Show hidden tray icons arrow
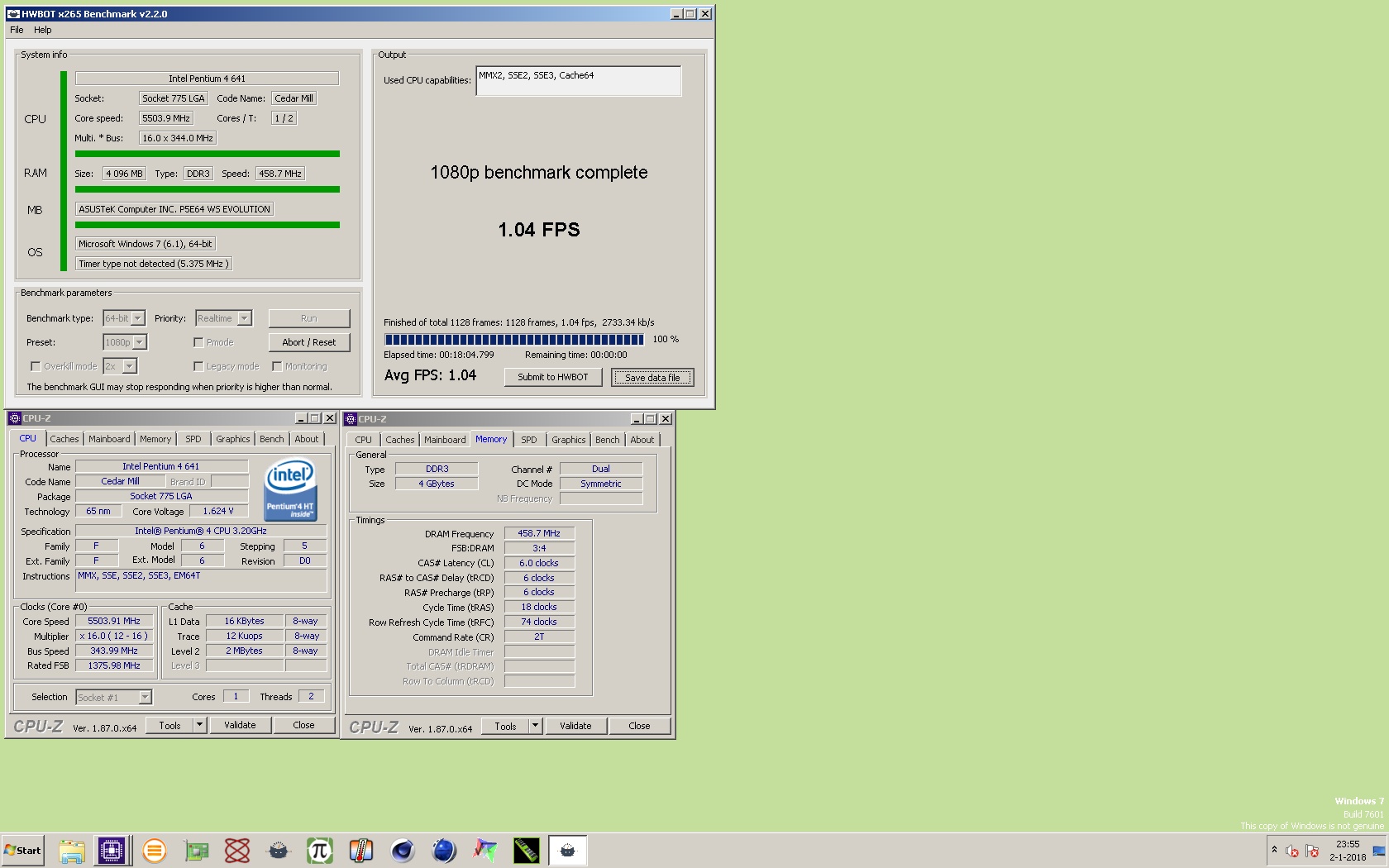The width and height of the screenshot is (1389, 868). point(1274,850)
